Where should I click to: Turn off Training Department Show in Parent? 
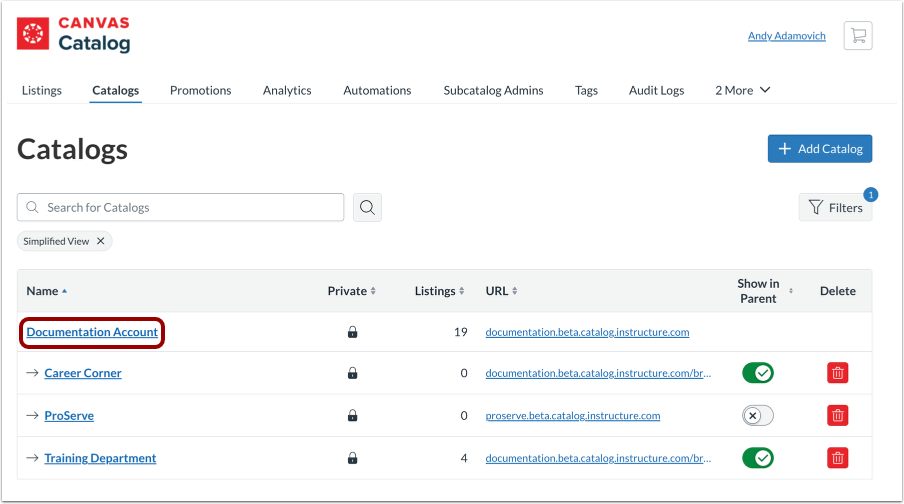(x=757, y=458)
